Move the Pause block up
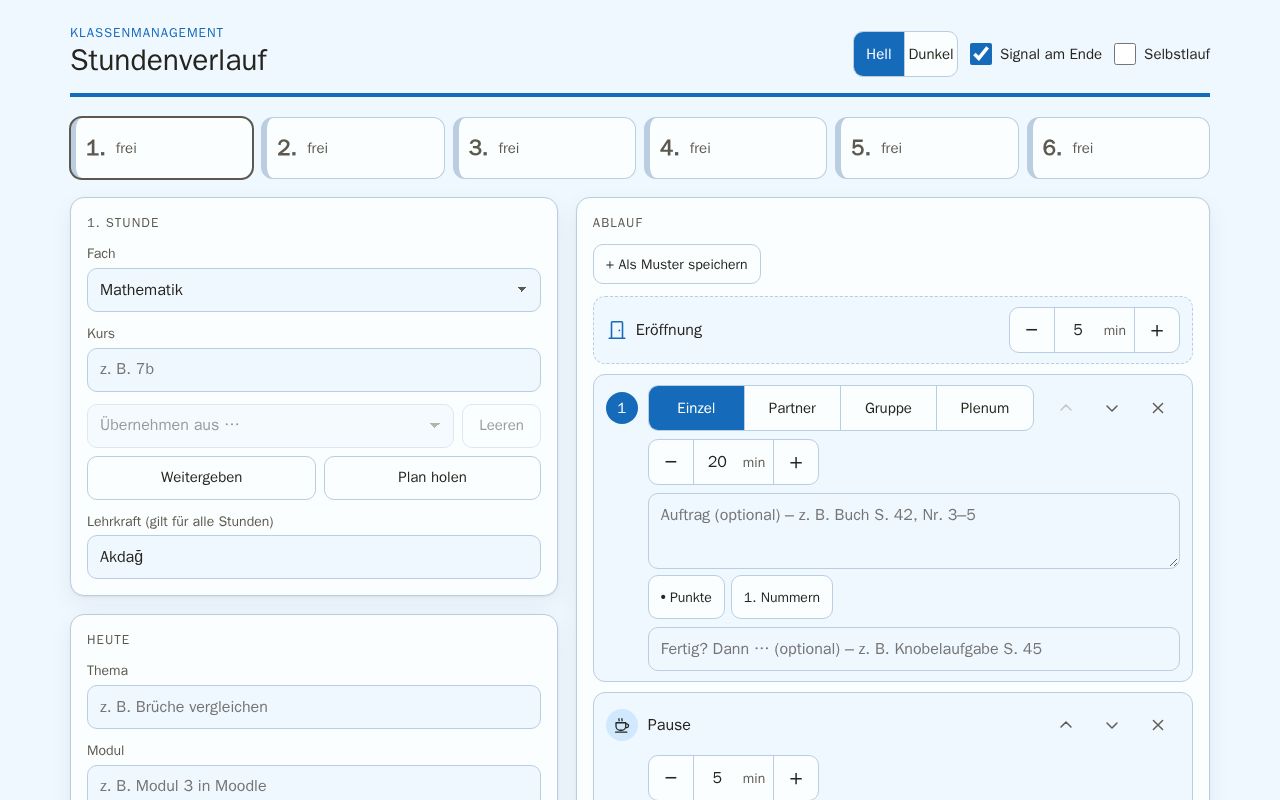1280x800 pixels. click(1066, 725)
